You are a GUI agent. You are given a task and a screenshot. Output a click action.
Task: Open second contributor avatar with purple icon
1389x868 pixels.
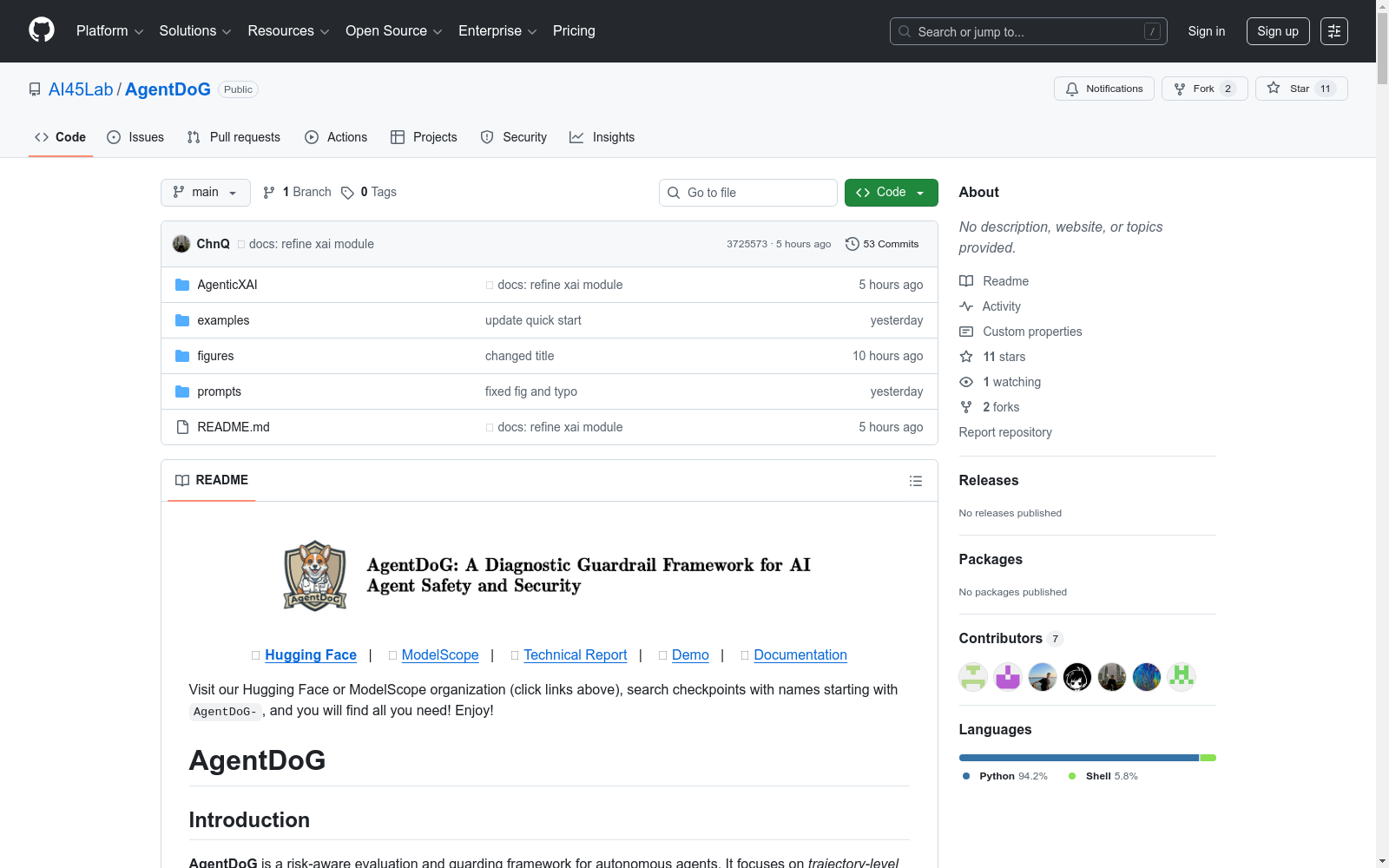coord(1008,677)
